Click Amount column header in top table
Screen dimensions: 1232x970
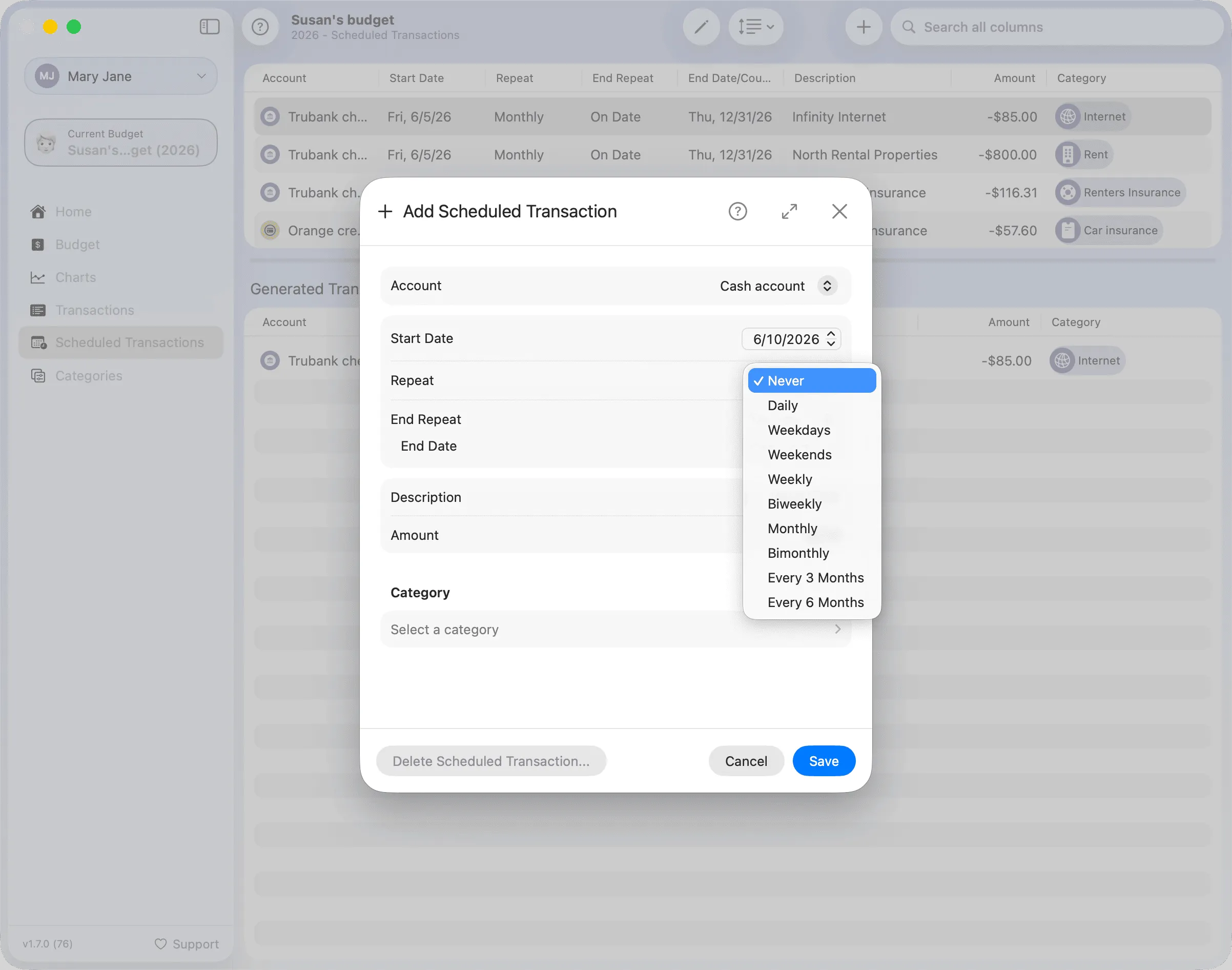coord(1014,78)
